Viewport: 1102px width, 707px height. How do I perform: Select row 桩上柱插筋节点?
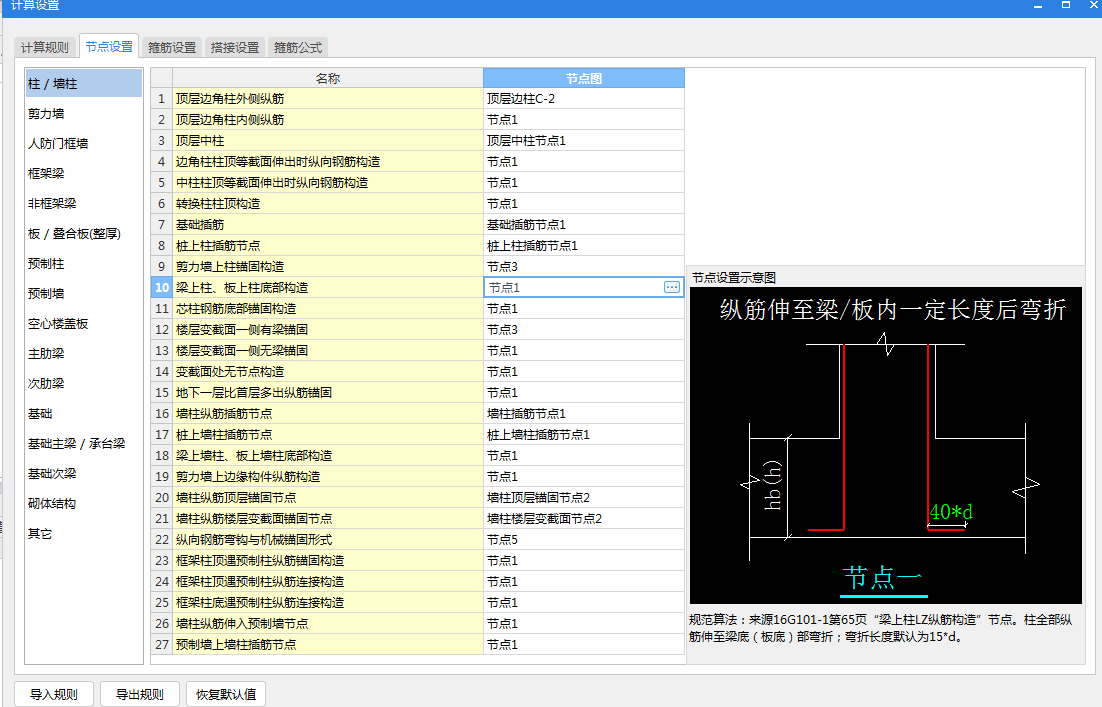328,246
